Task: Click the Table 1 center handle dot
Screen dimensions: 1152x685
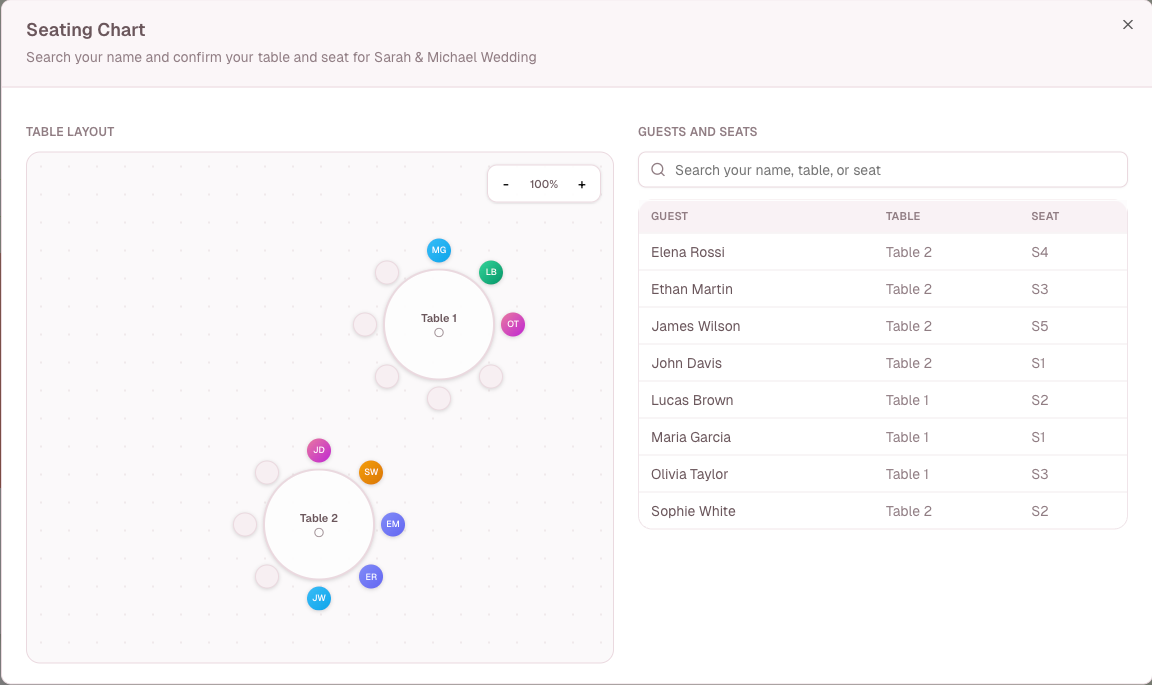Action: (x=439, y=333)
